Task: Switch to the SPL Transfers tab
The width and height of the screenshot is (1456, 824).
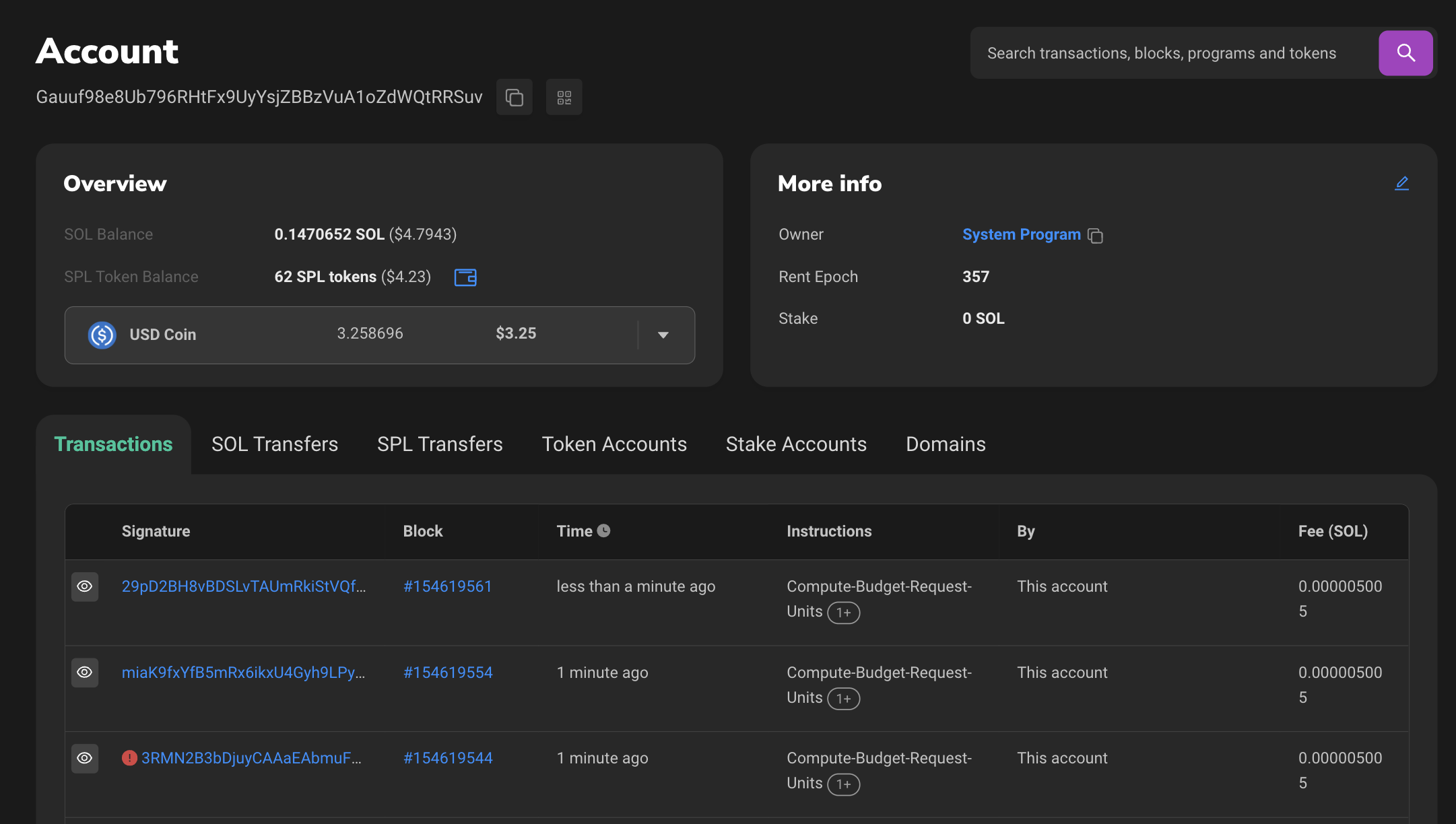Action: (440, 444)
